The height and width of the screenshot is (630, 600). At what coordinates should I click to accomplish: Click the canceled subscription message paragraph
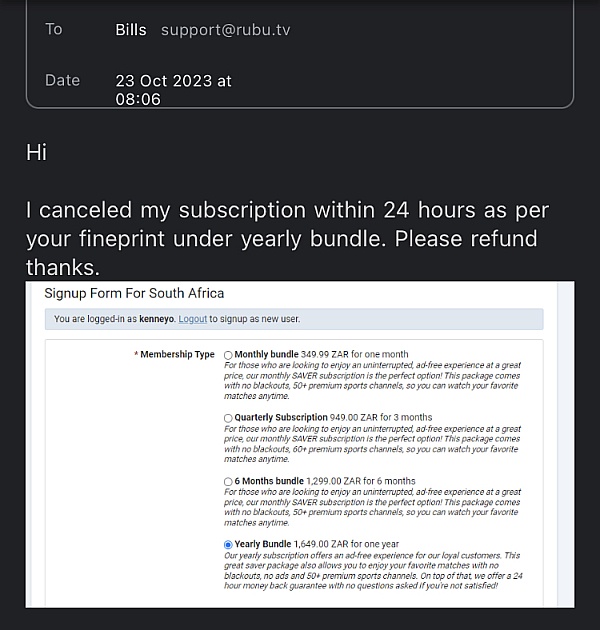tap(287, 239)
